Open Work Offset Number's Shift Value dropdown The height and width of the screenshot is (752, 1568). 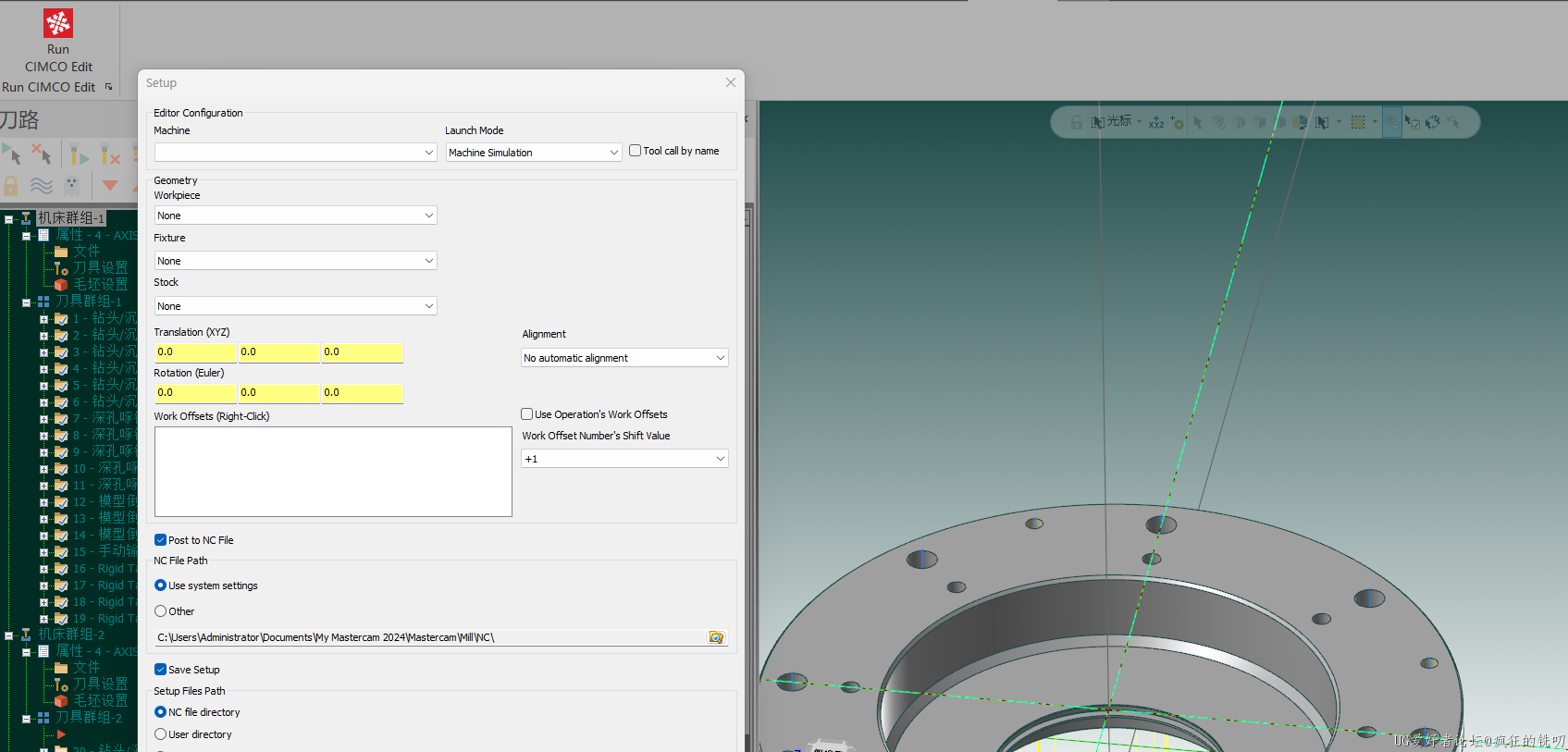click(624, 459)
